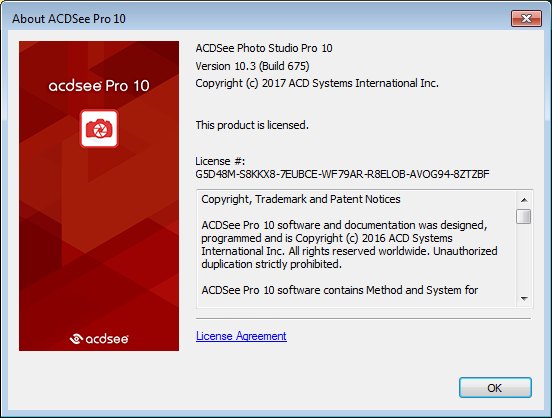Click the 'duplication strictly prohibited' notice text
Image resolution: width=552 pixels, height=418 pixels.
click(271, 264)
